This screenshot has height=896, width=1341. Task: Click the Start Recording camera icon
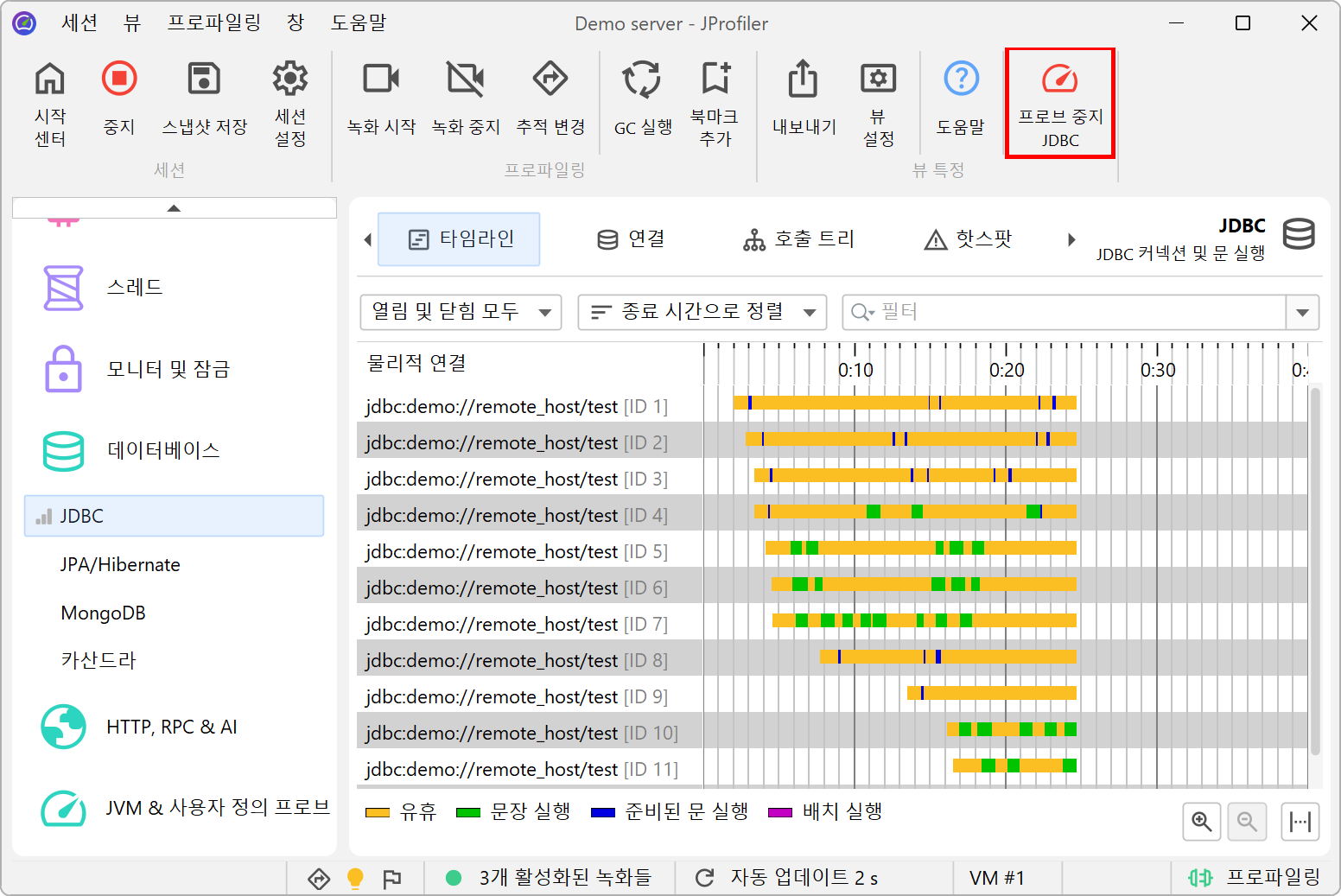pos(380,79)
